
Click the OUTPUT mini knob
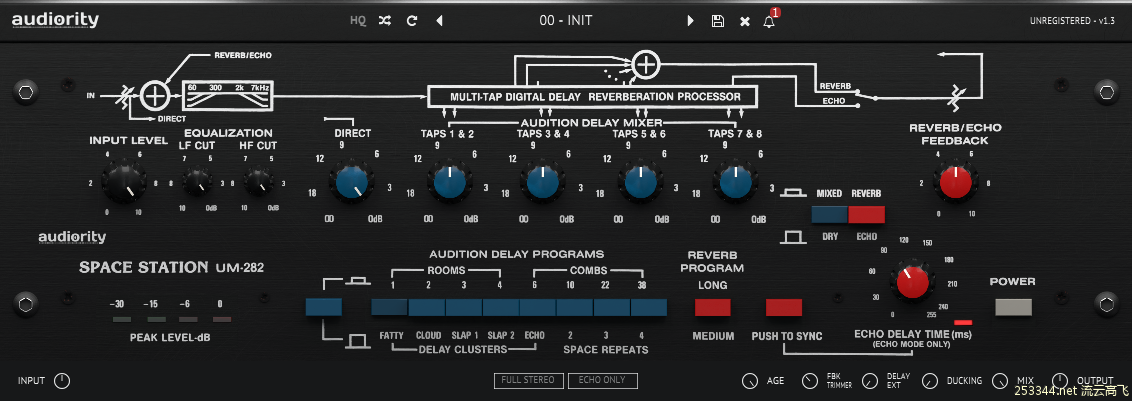pyautogui.click(x=1060, y=381)
